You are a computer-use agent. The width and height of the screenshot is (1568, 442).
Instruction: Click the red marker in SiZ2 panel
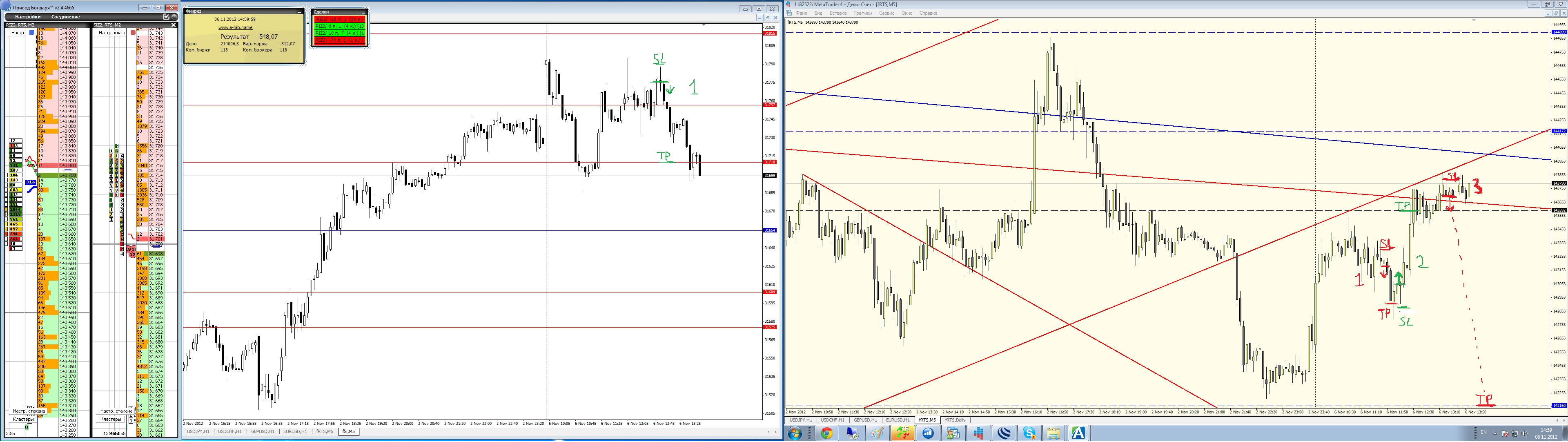(x=133, y=33)
